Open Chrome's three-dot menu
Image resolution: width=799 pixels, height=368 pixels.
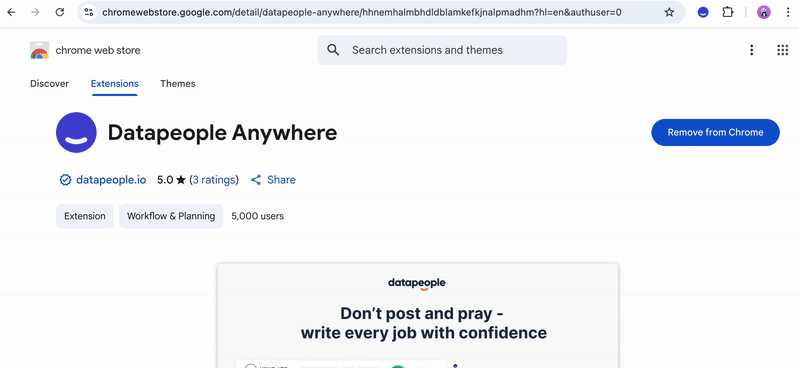pos(788,12)
